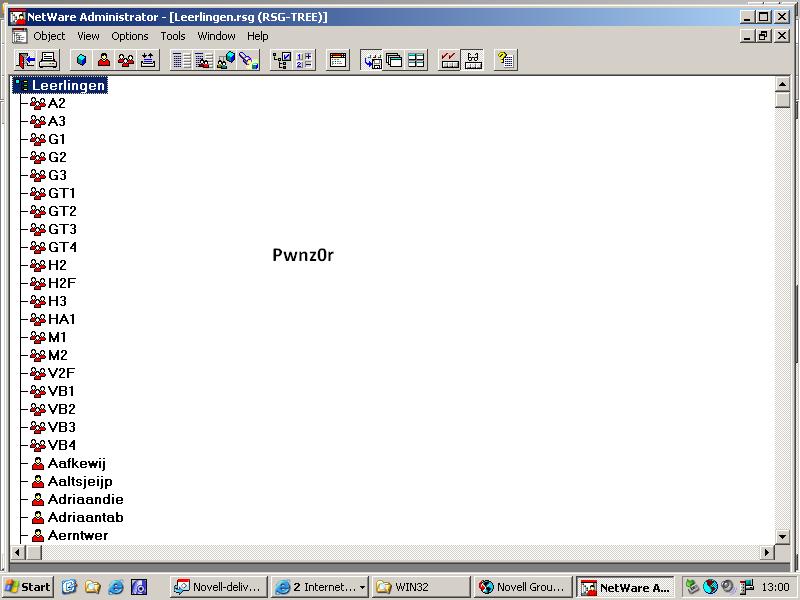Select the M2 group
Viewport: 800px width, 600px height.
pos(58,355)
